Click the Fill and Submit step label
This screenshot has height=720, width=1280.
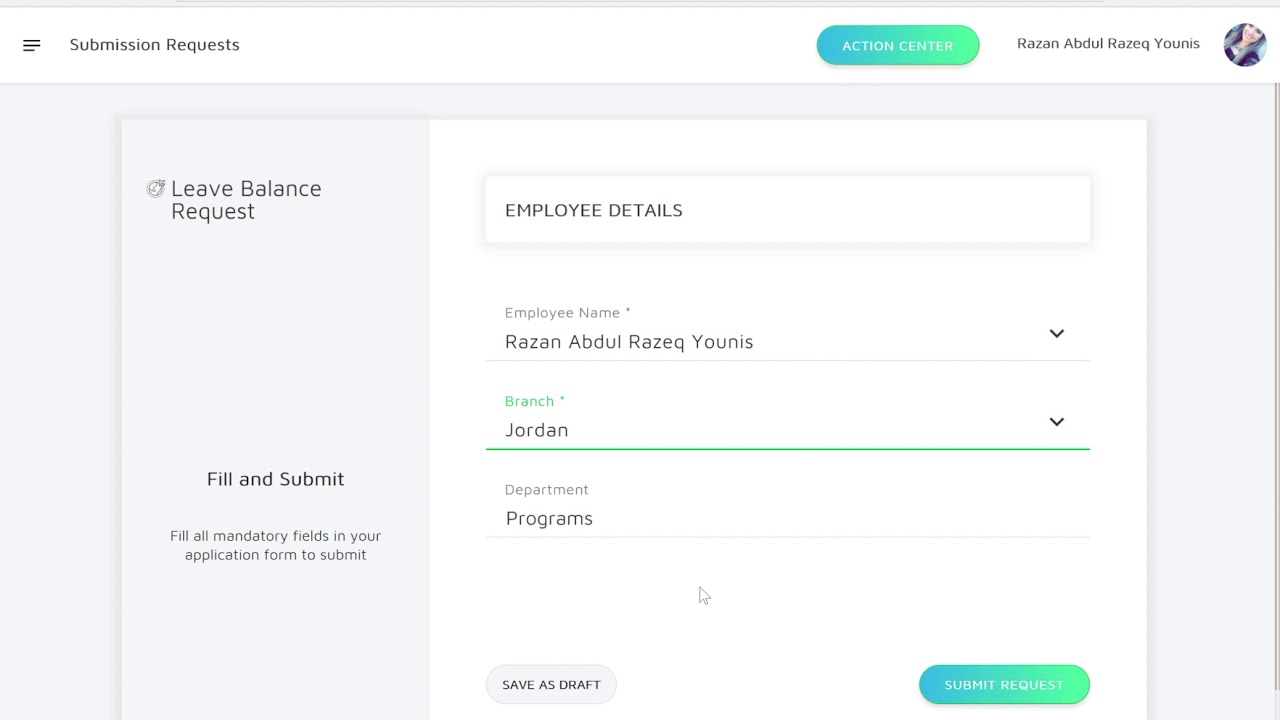(x=275, y=479)
